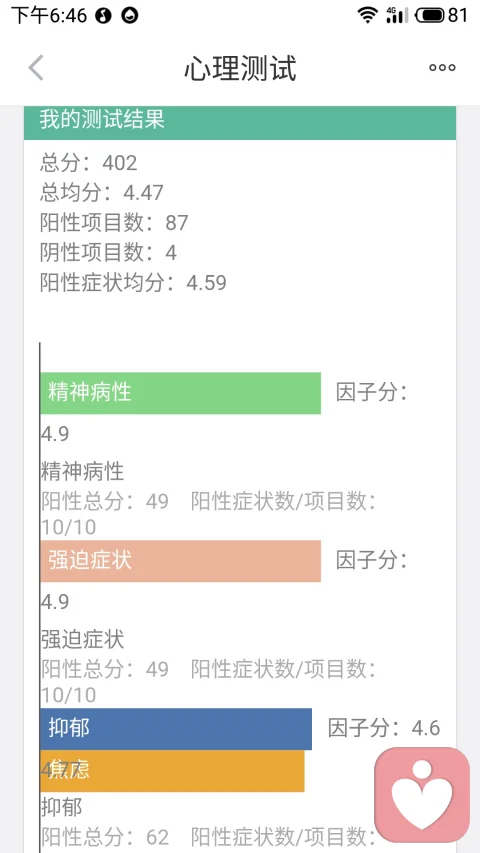Select the salmon 强迫症状 bar
The height and width of the screenshot is (853, 480).
click(x=180, y=561)
